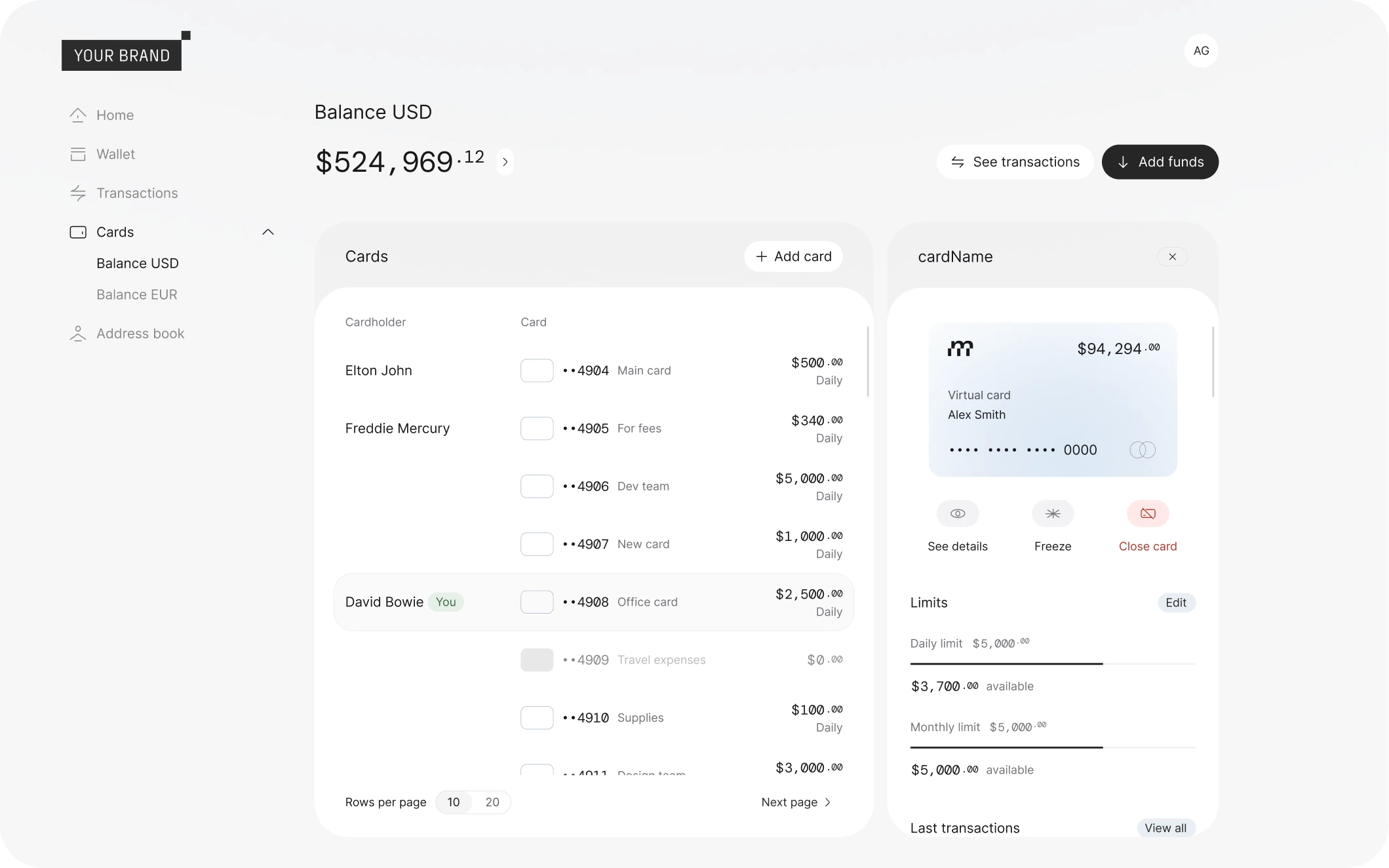Click Add card button

coord(792,256)
